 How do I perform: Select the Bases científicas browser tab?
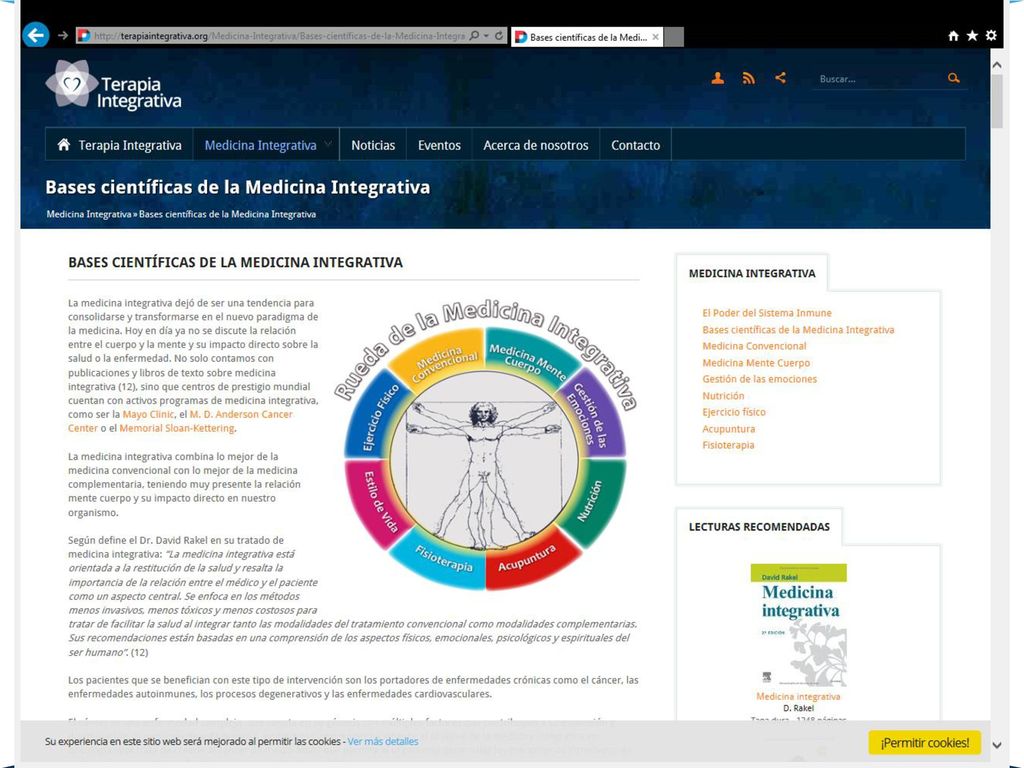(x=586, y=37)
